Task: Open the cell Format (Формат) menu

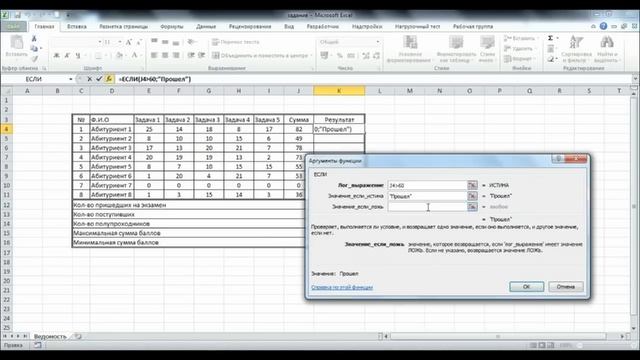Action: (519, 59)
